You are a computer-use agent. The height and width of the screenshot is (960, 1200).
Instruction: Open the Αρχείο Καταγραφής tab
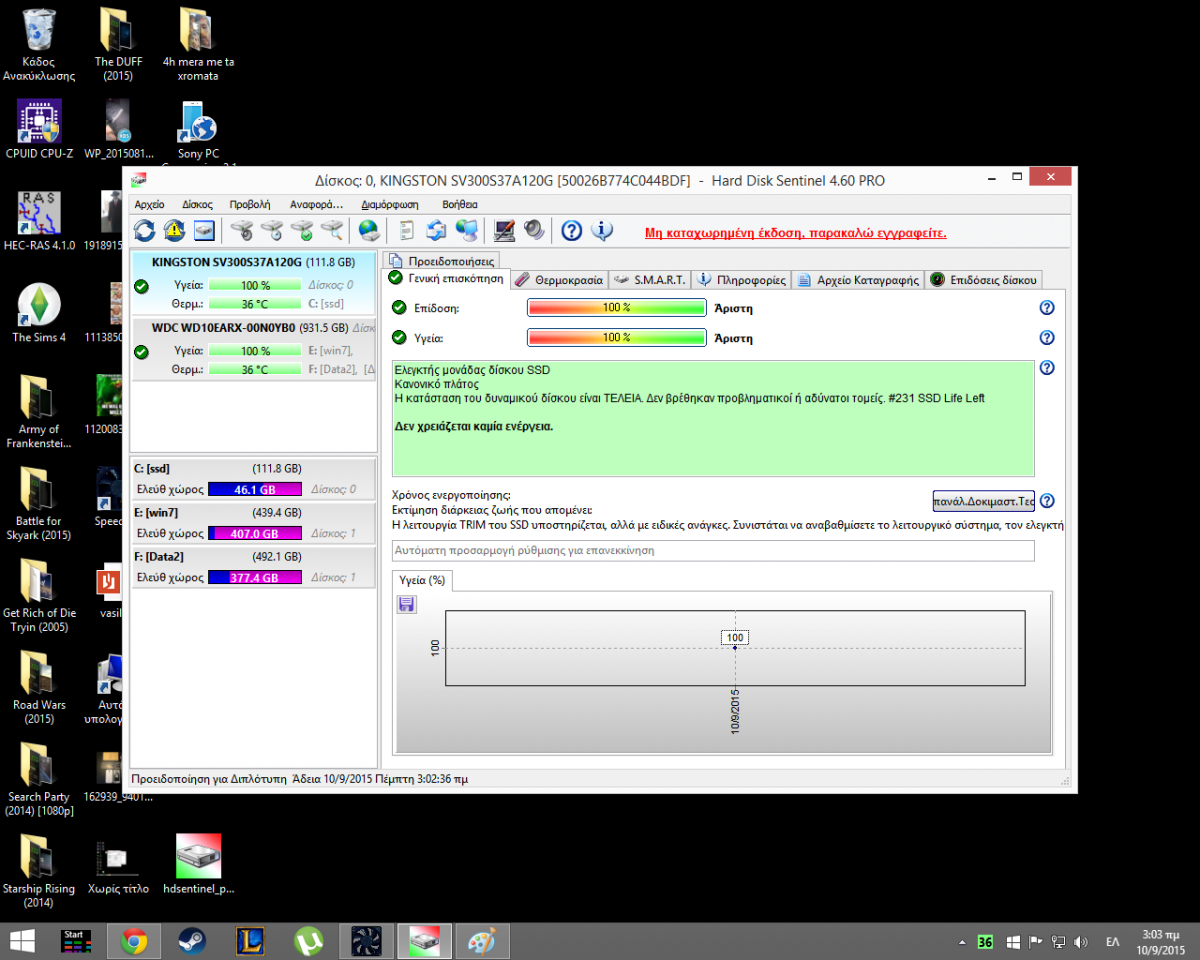click(858, 280)
